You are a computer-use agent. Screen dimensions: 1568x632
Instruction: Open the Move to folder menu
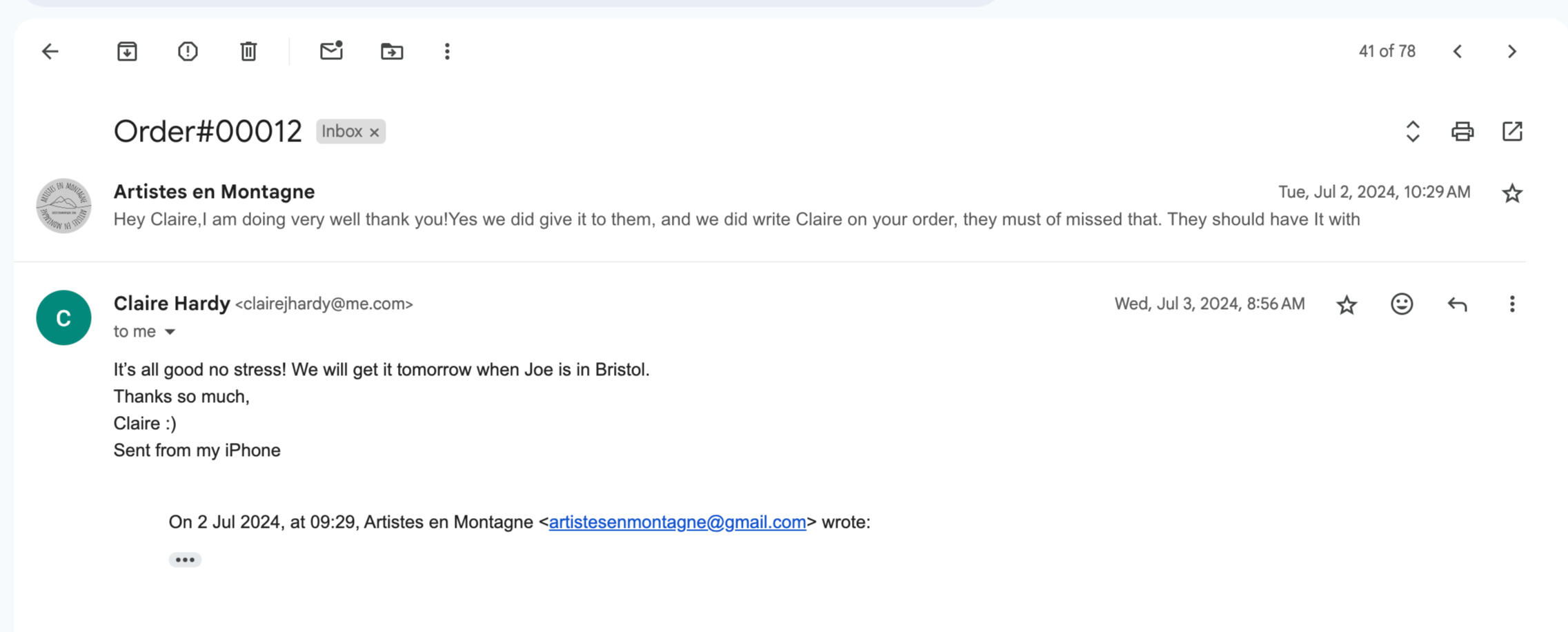[392, 52]
